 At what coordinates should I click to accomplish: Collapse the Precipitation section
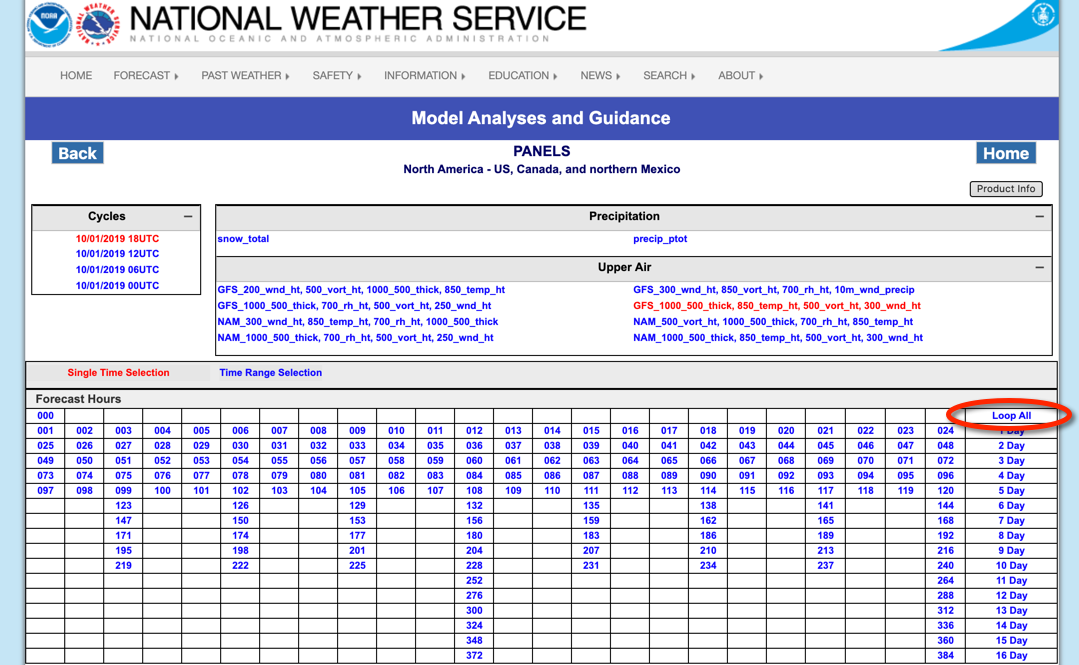pyautogui.click(x=1039, y=216)
